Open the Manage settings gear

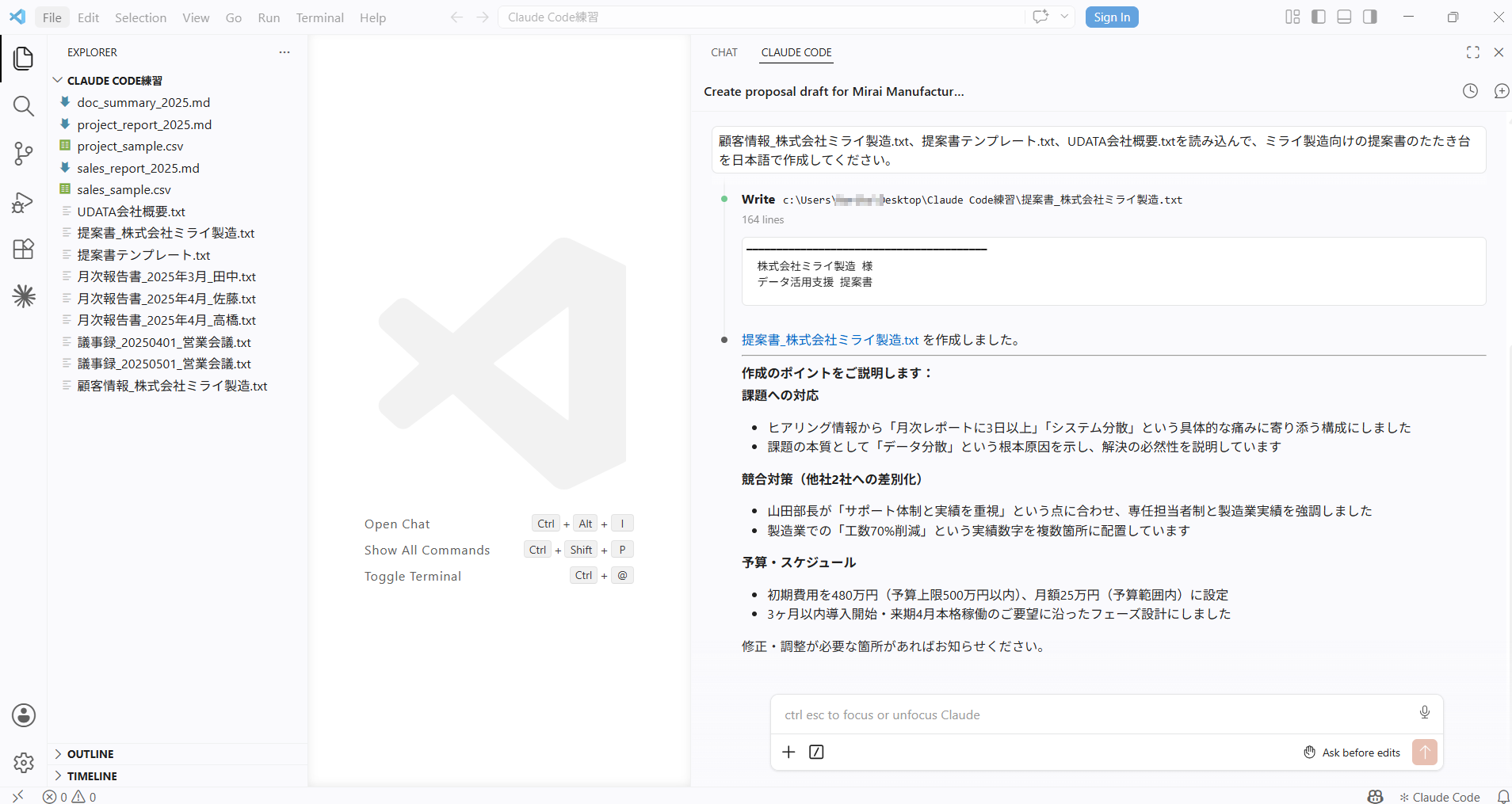pyautogui.click(x=24, y=763)
